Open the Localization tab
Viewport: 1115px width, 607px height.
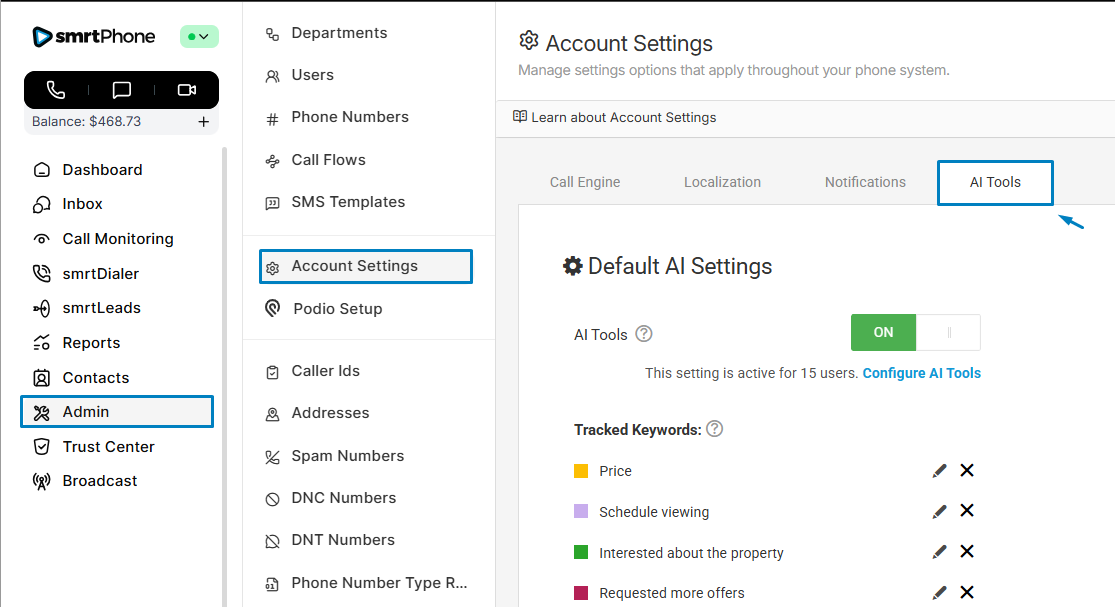pyautogui.click(x=722, y=182)
